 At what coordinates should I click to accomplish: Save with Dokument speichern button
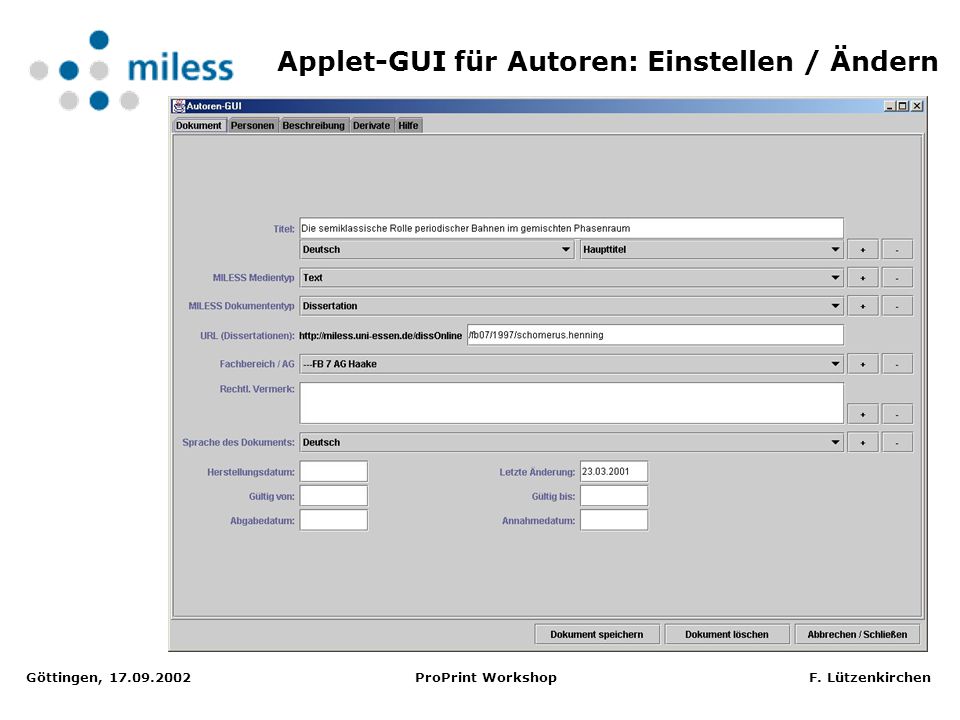point(597,634)
